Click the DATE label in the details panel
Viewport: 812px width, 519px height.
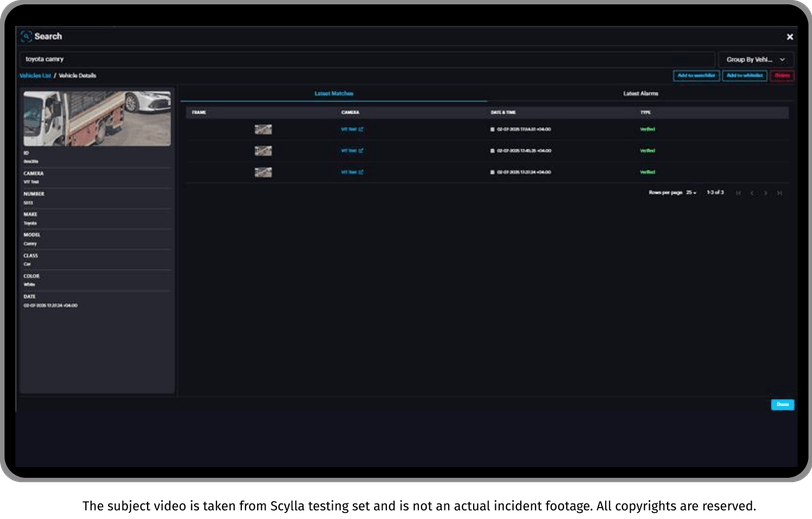30,297
